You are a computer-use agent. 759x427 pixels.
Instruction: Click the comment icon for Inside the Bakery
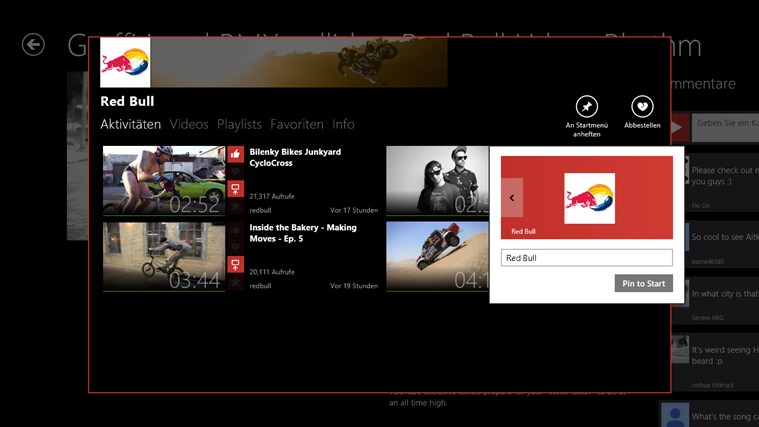pos(235,247)
